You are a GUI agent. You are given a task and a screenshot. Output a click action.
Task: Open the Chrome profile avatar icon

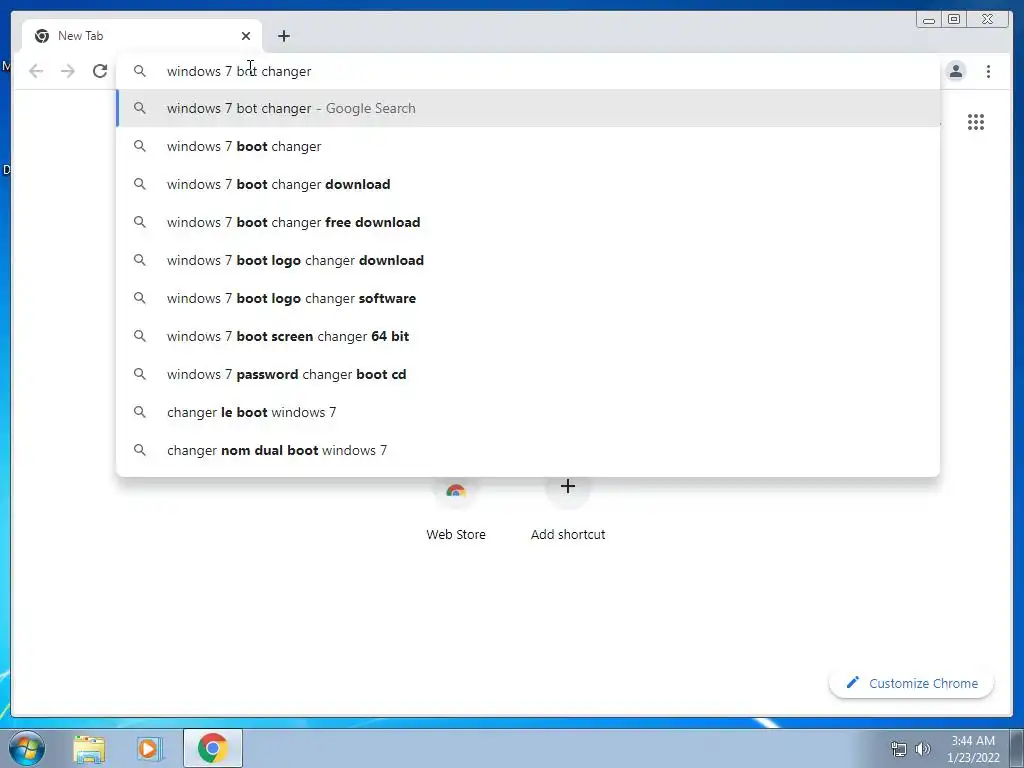click(955, 71)
